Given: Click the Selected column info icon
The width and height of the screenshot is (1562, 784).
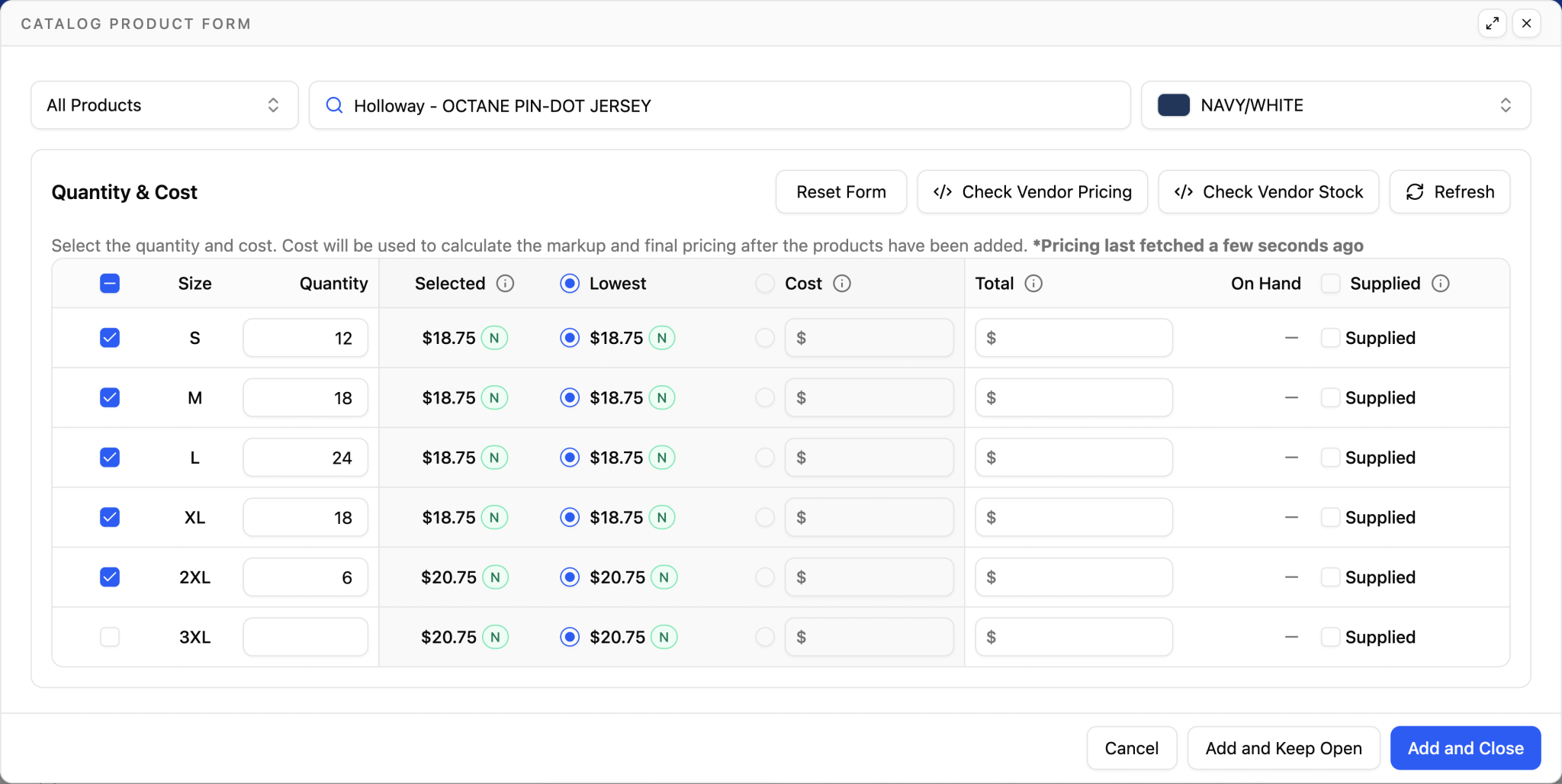Looking at the screenshot, I should click(505, 284).
